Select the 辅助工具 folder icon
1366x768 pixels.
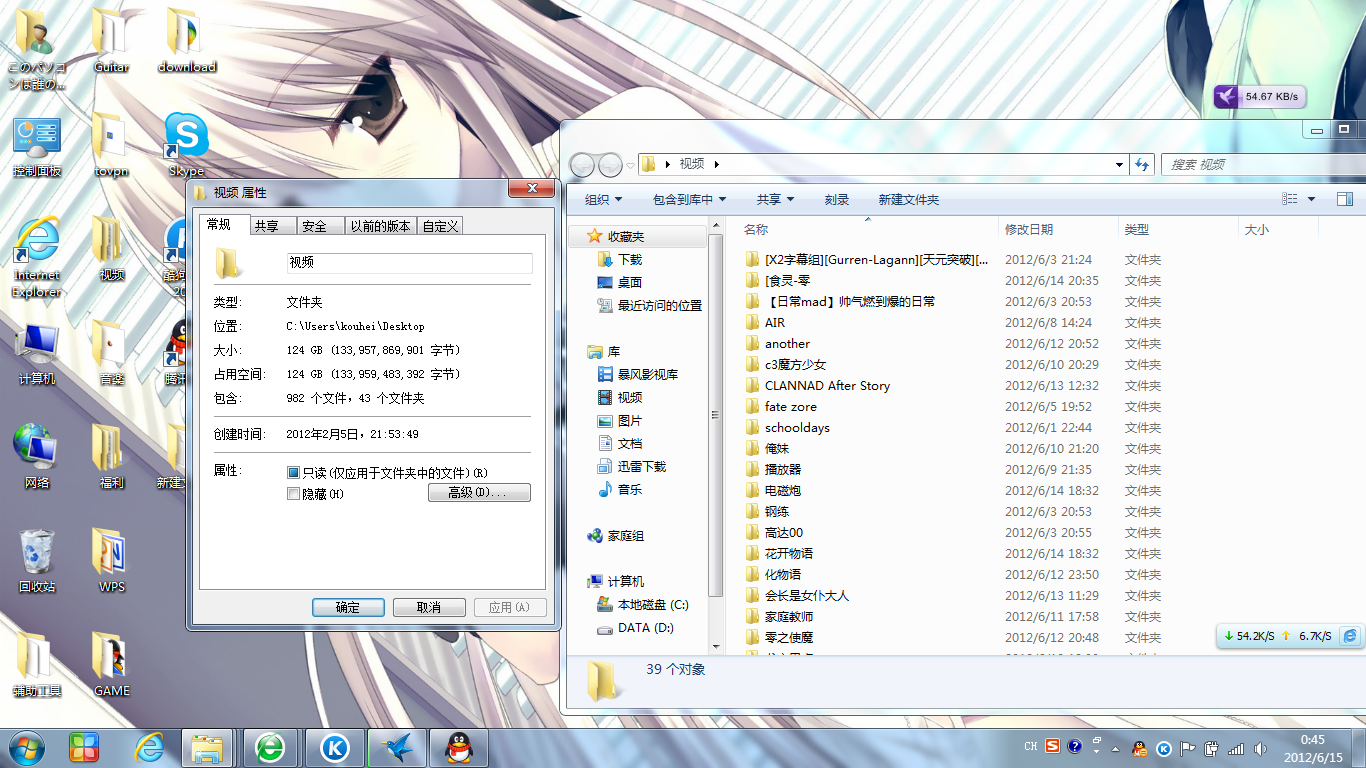click(x=37, y=665)
